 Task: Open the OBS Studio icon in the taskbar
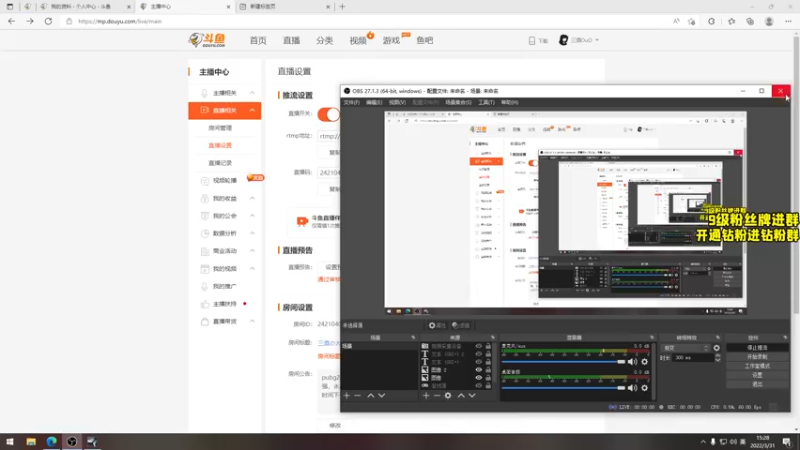click(x=72, y=441)
